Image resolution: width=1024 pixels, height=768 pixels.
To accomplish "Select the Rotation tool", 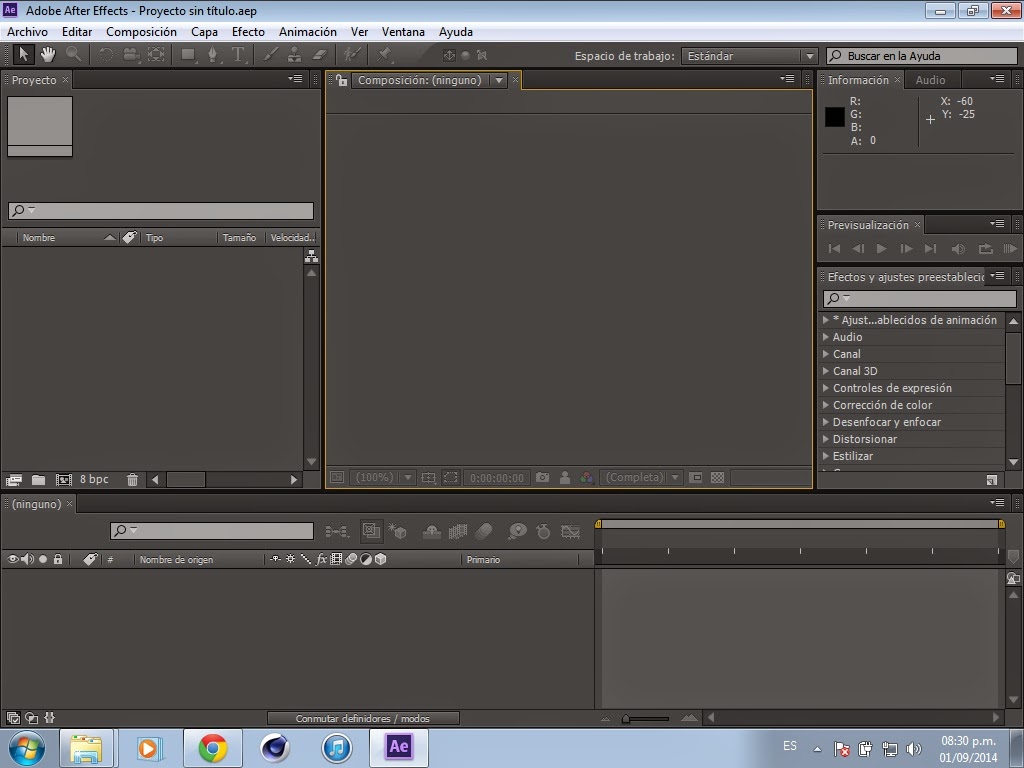I will click(105, 55).
